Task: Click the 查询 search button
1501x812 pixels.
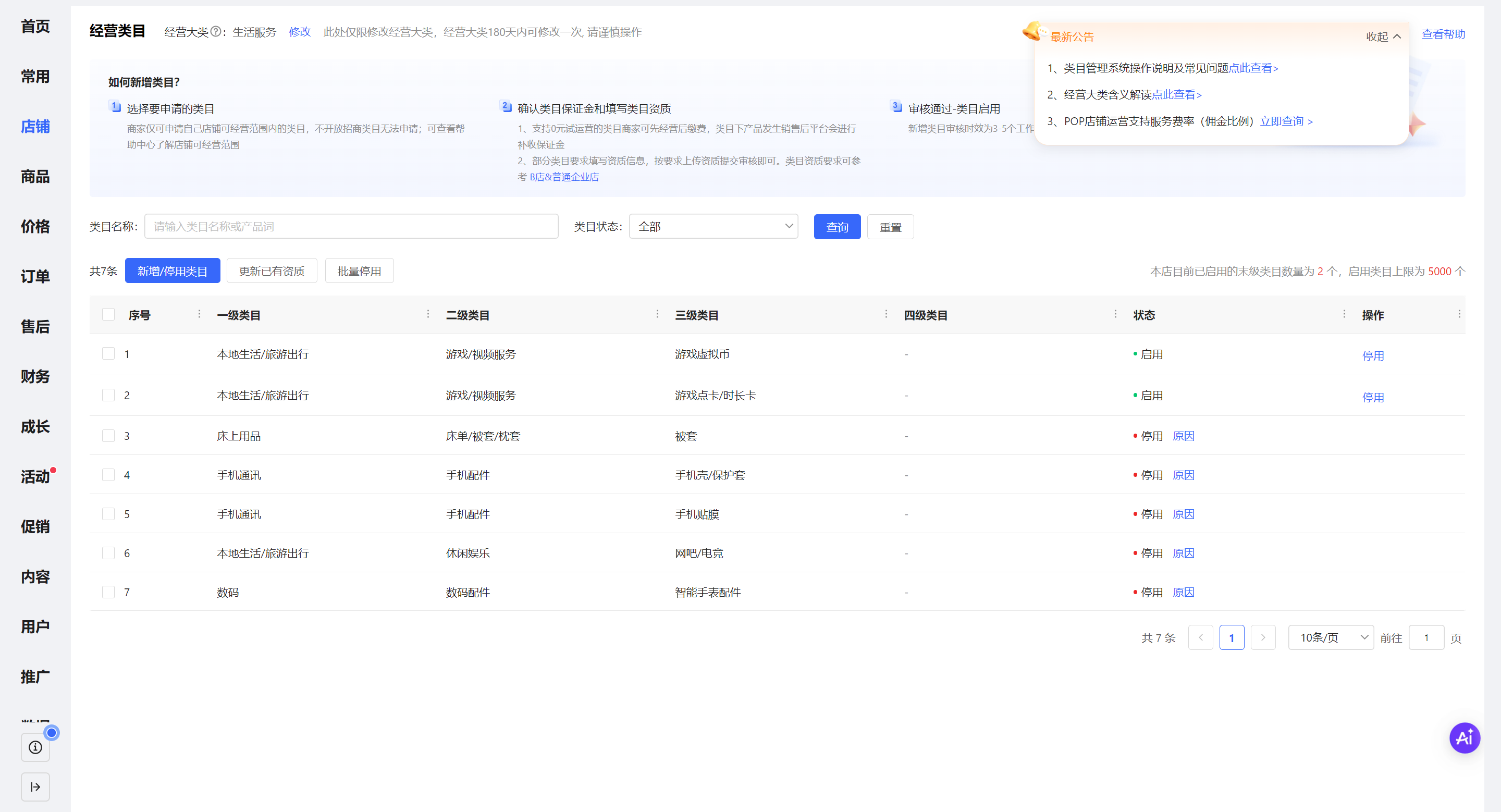Action: coord(836,227)
